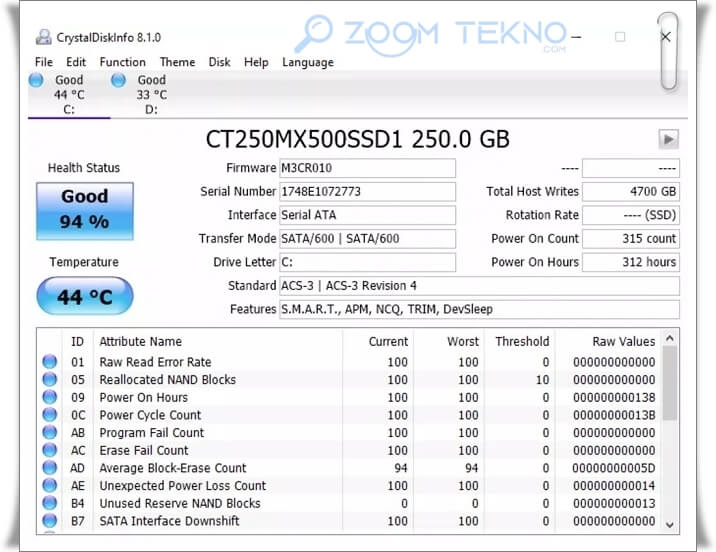716x552 pixels.
Task: Click the status orb for Average Block-Erase Count
Action: click(50, 468)
